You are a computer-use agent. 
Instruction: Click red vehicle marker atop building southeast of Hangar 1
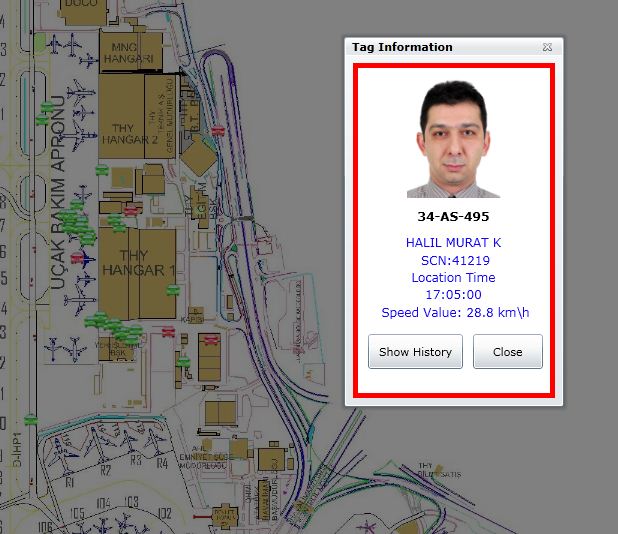click(212, 340)
